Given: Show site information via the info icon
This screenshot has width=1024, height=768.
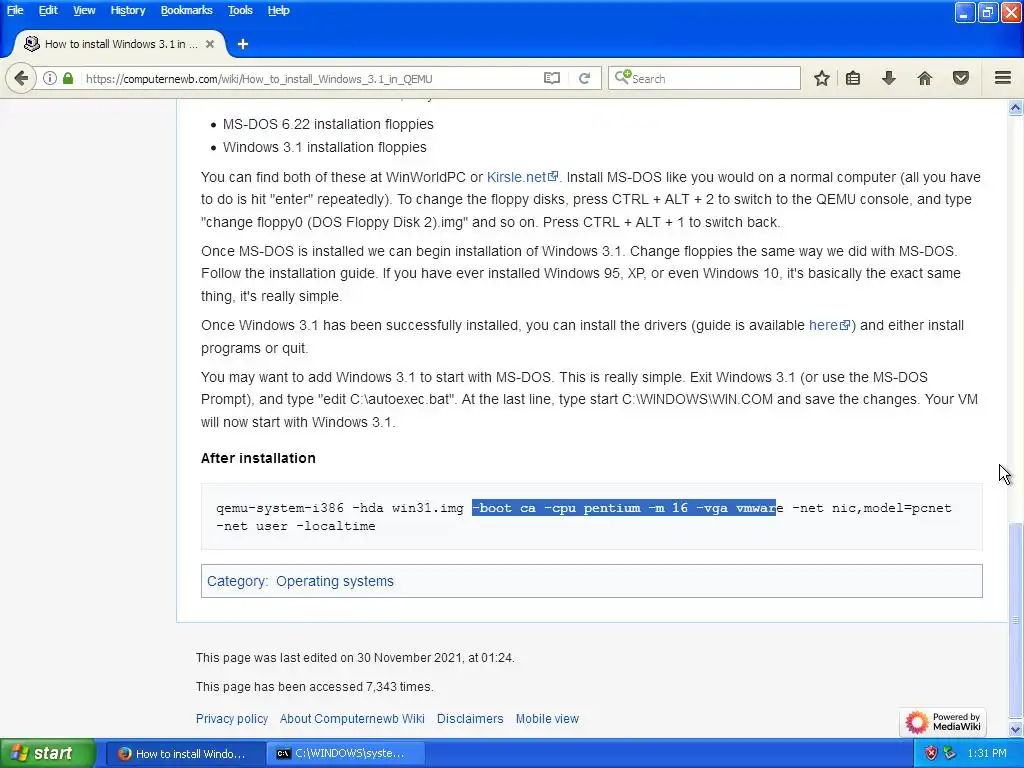Looking at the screenshot, I should tap(50, 78).
